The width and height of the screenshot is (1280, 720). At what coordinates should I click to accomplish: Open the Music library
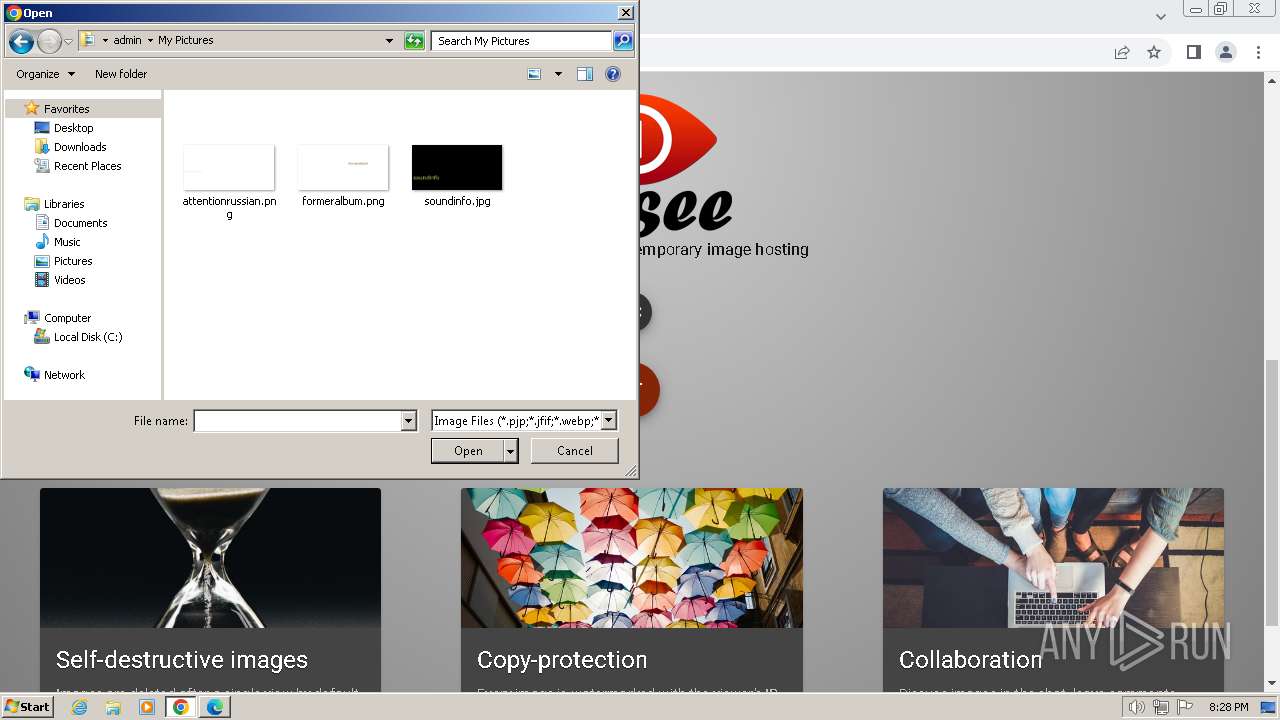[67, 242]
